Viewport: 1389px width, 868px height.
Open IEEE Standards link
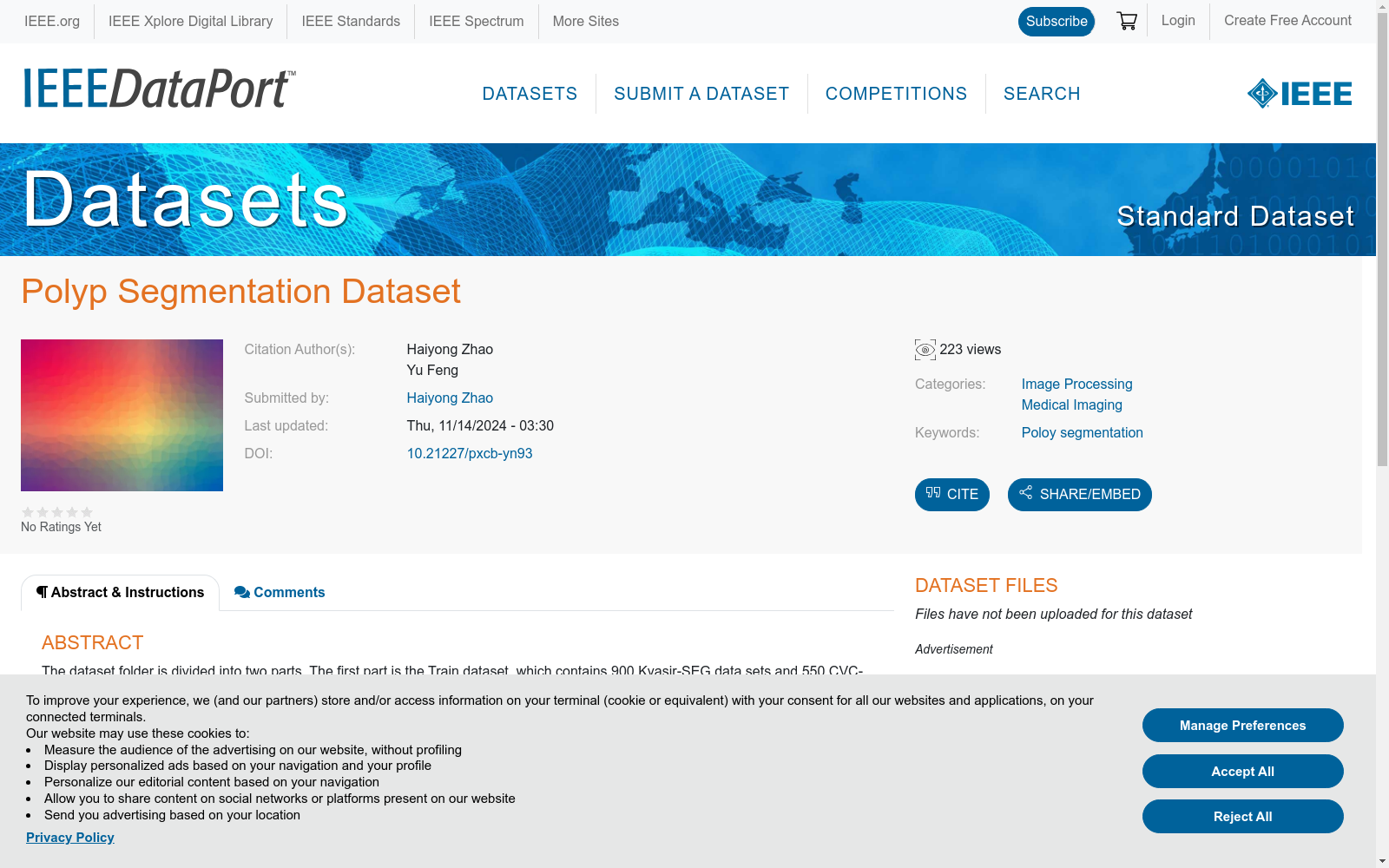click(x=351, y=22)
